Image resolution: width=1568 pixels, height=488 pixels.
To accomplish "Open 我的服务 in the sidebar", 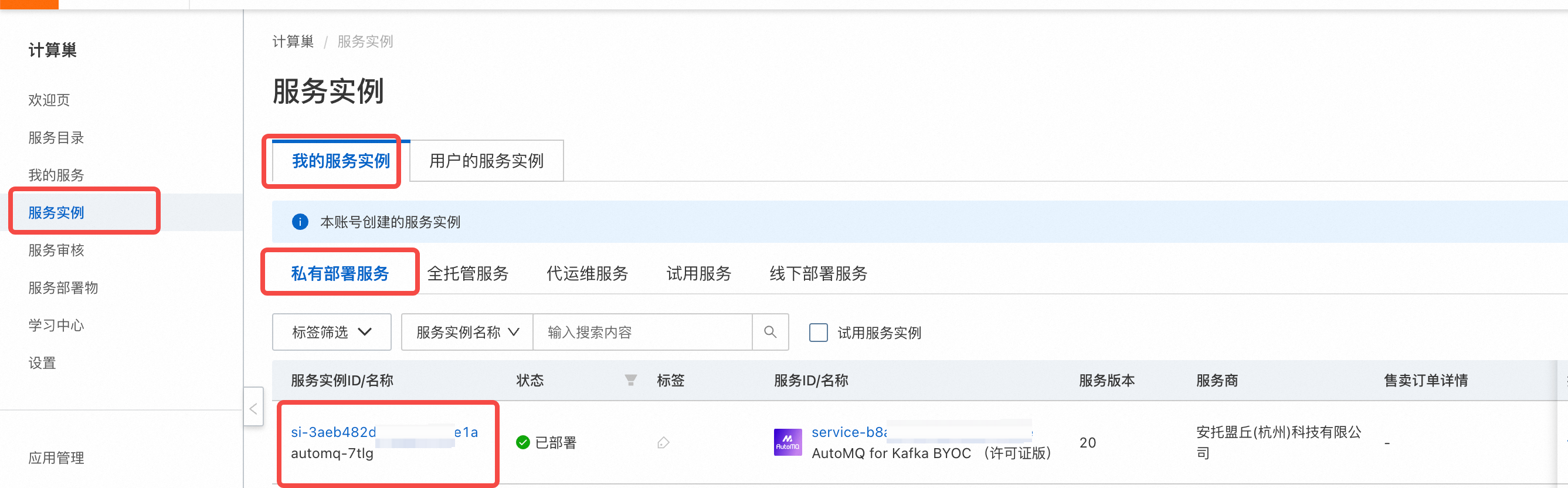I will [x=56, y=175].
